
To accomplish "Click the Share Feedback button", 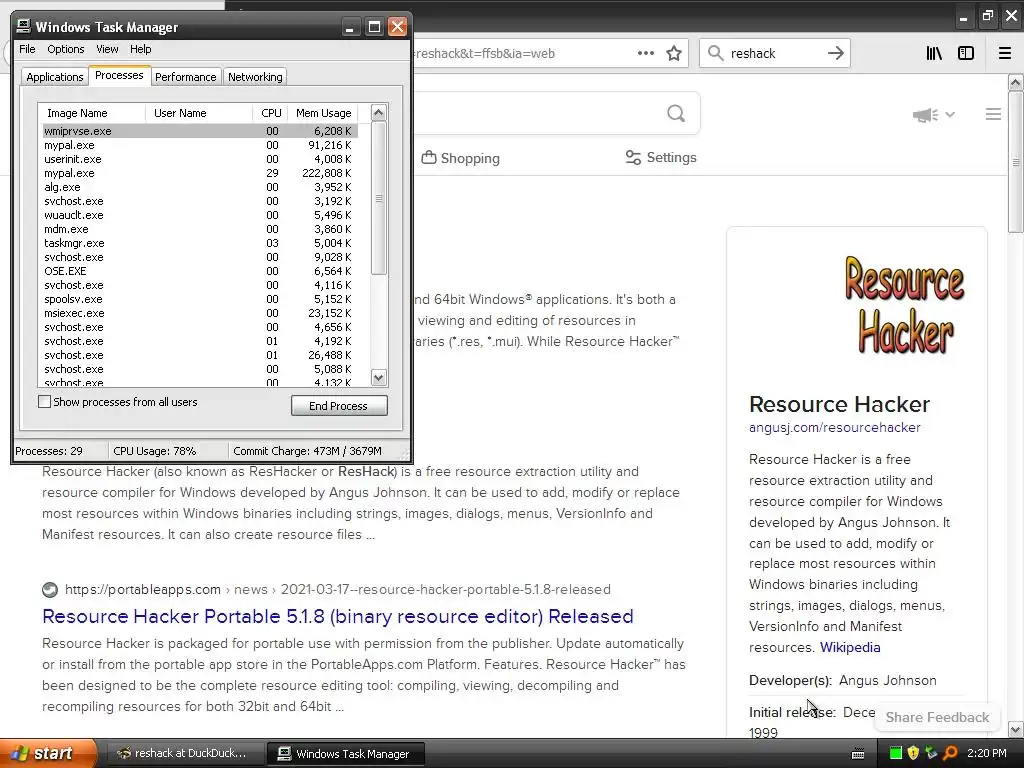I will (x=937, y=717).
